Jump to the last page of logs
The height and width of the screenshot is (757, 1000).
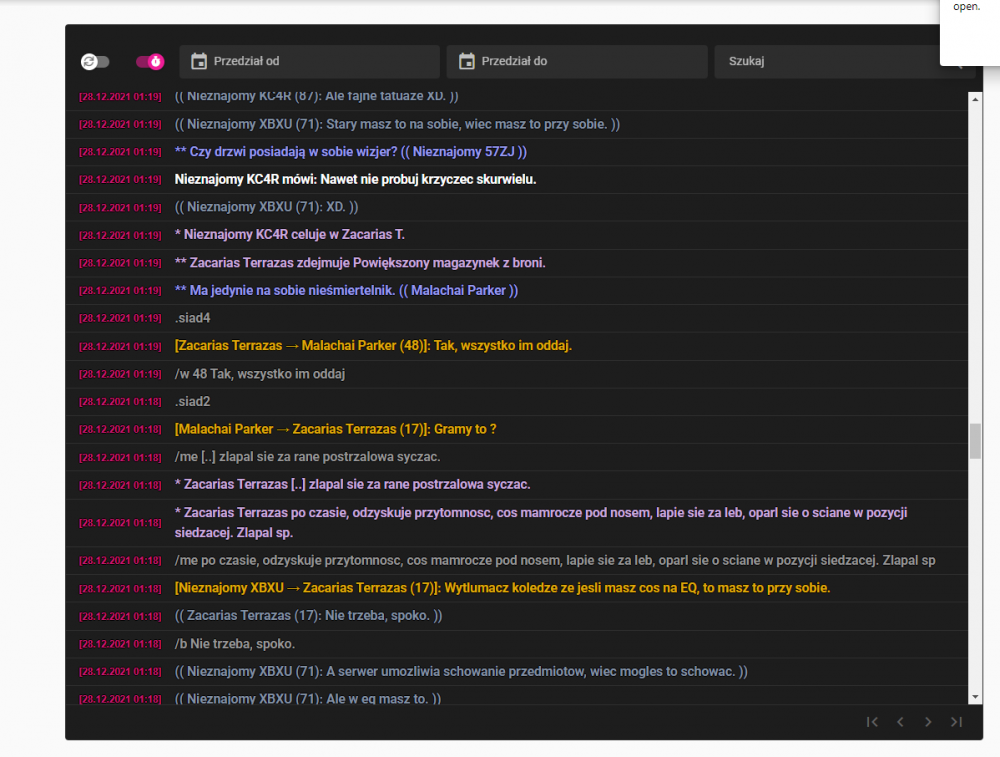point(956,722)
